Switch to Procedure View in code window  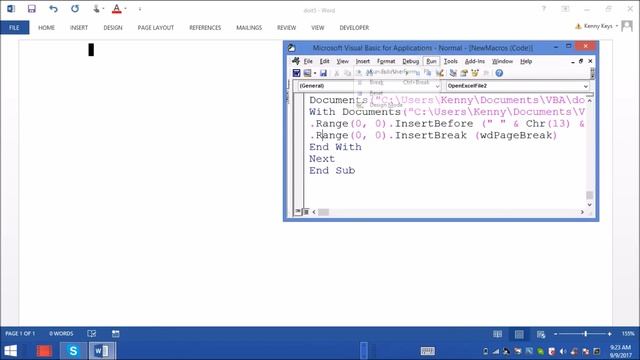pos(298,211)
